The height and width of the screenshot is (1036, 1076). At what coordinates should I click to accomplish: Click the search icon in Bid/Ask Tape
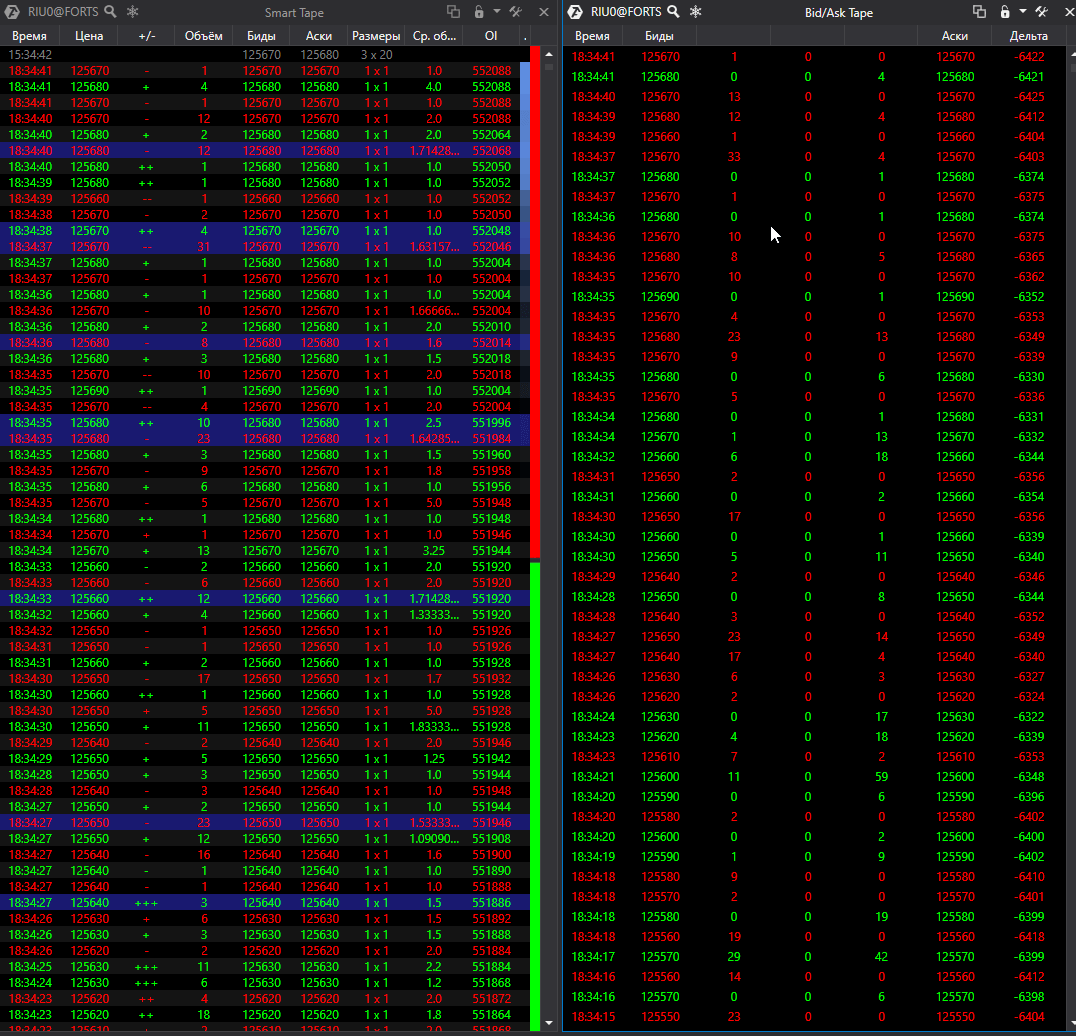point(674,12)
